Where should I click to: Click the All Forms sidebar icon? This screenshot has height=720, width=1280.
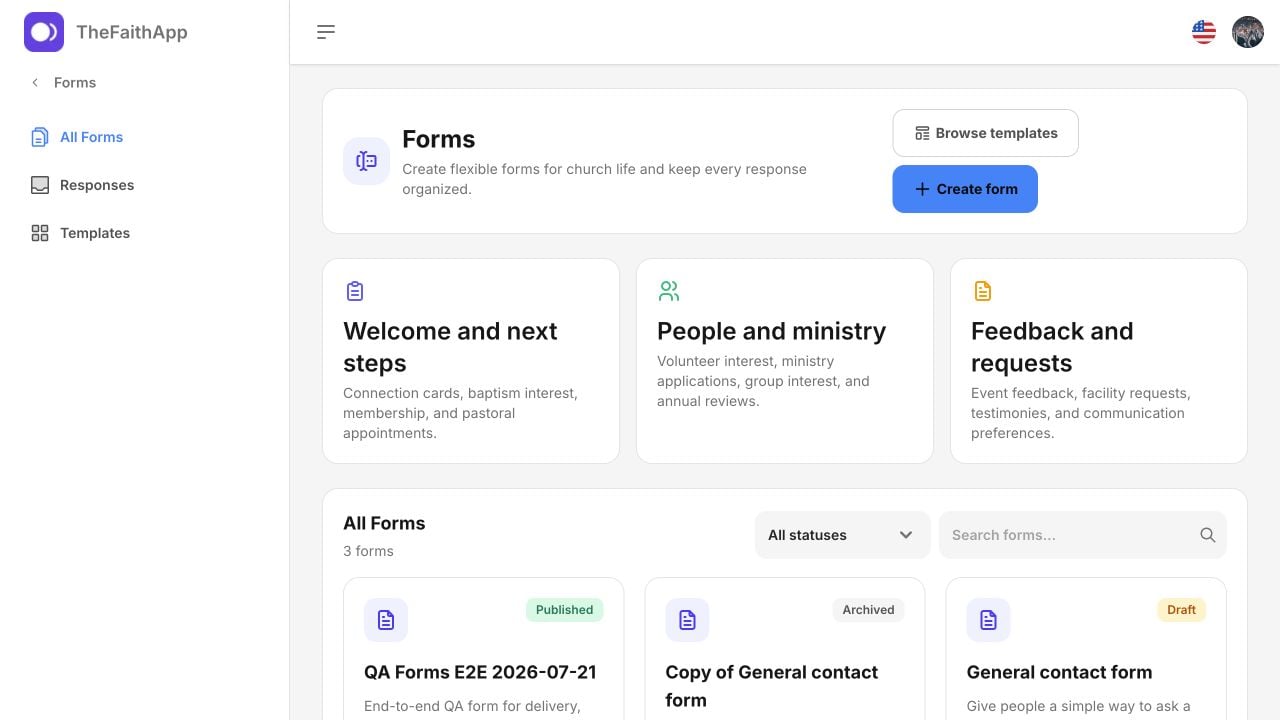coord(40,137)
